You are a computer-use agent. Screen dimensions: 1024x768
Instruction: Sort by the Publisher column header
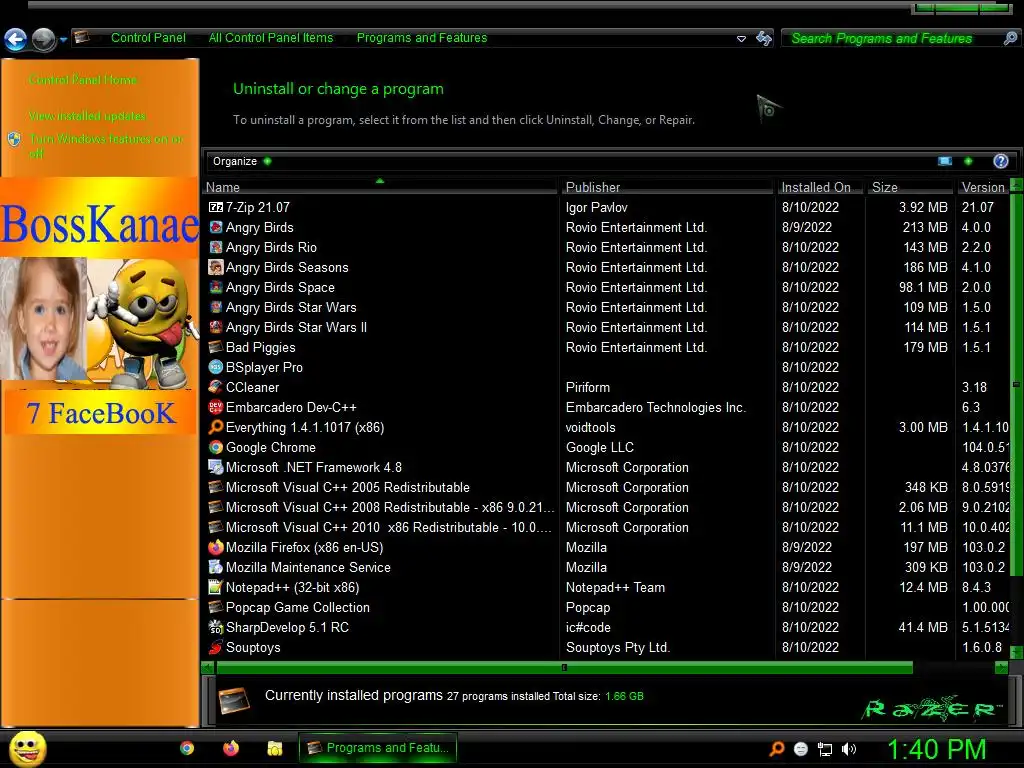667,187
